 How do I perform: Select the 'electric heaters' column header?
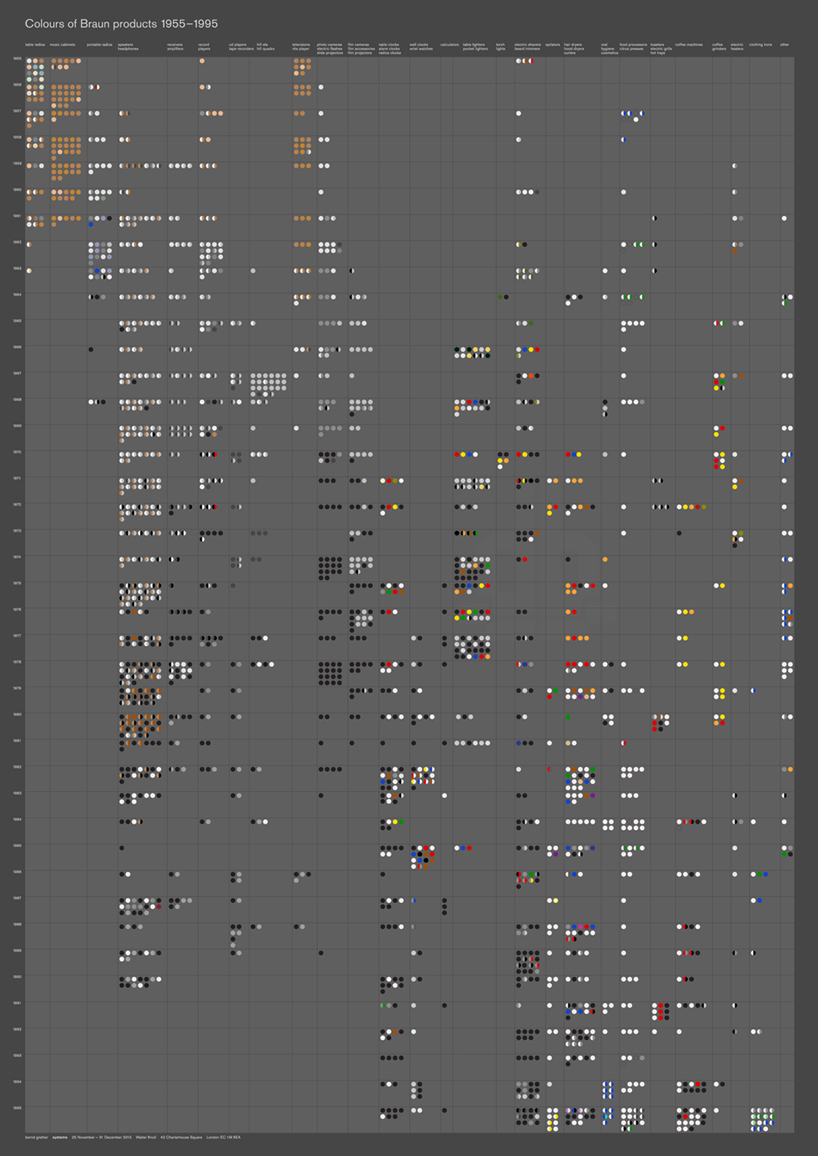[736, 47]
